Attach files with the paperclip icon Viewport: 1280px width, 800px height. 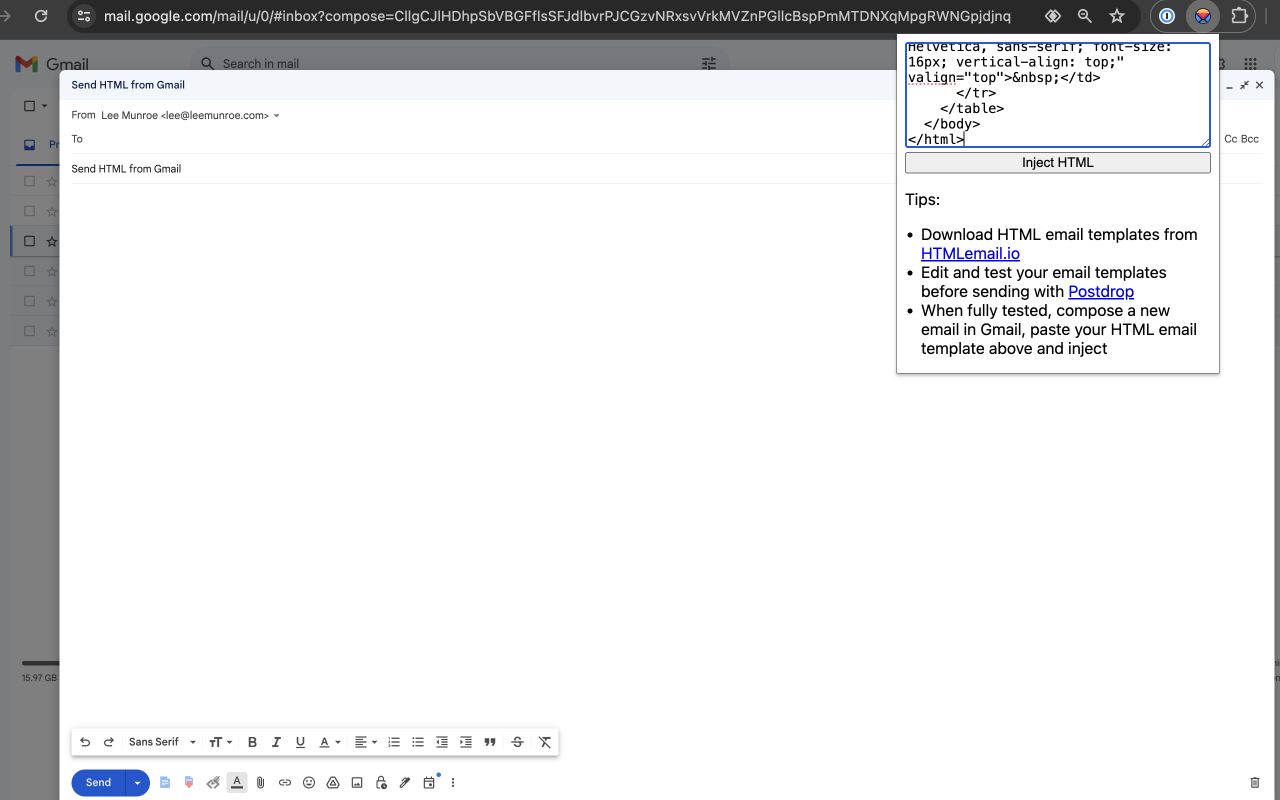[x=261, y=783]
